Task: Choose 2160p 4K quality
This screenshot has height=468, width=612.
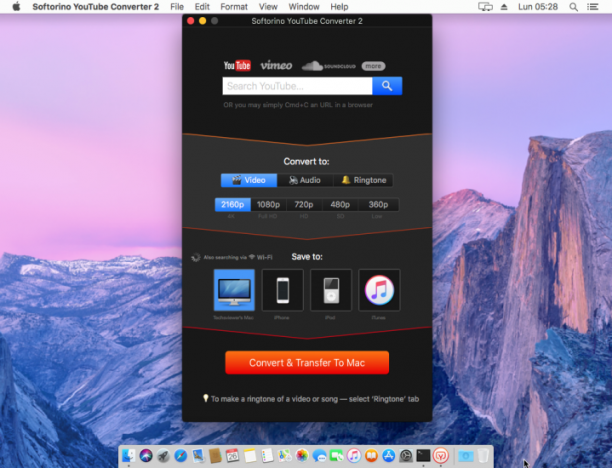Action: point(233,205)
